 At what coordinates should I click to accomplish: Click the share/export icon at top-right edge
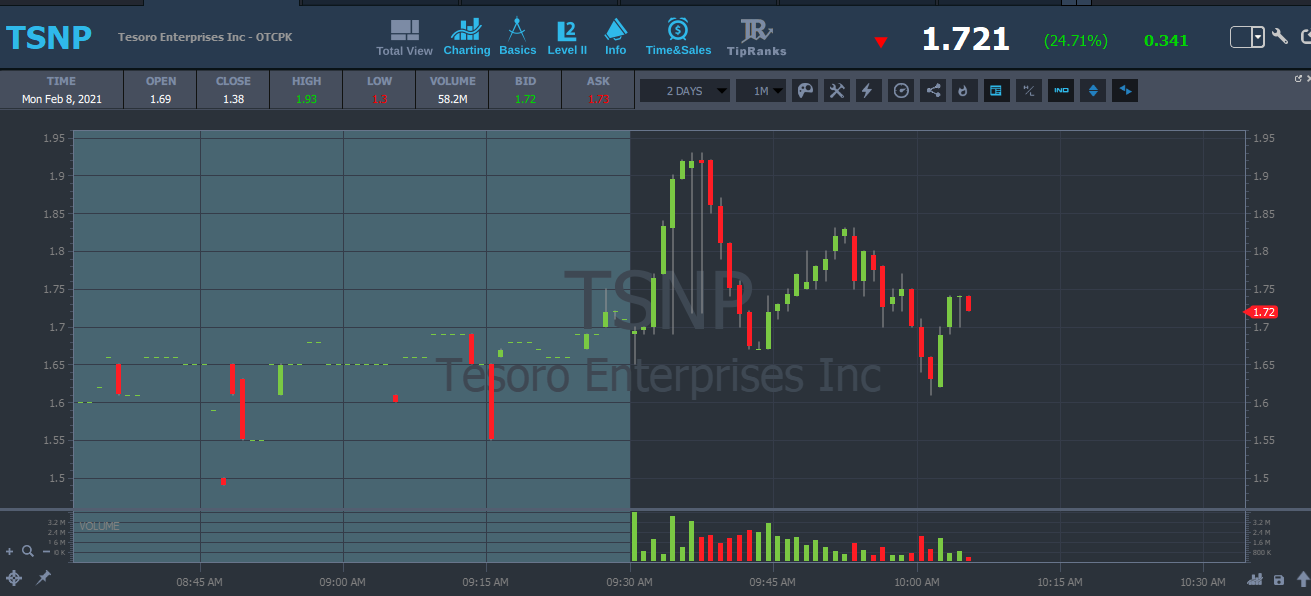[x=1305, y=37]
